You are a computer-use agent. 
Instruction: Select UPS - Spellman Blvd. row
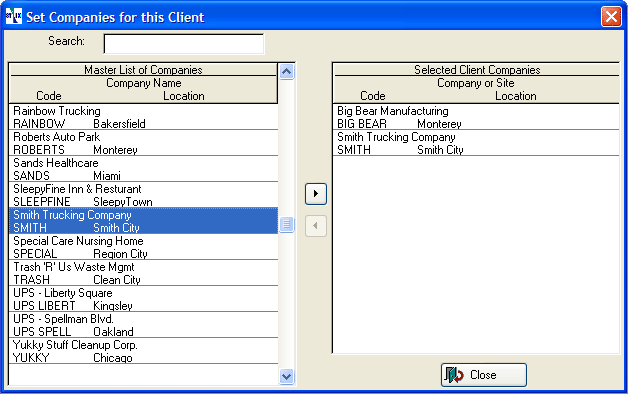coord(143,325)
